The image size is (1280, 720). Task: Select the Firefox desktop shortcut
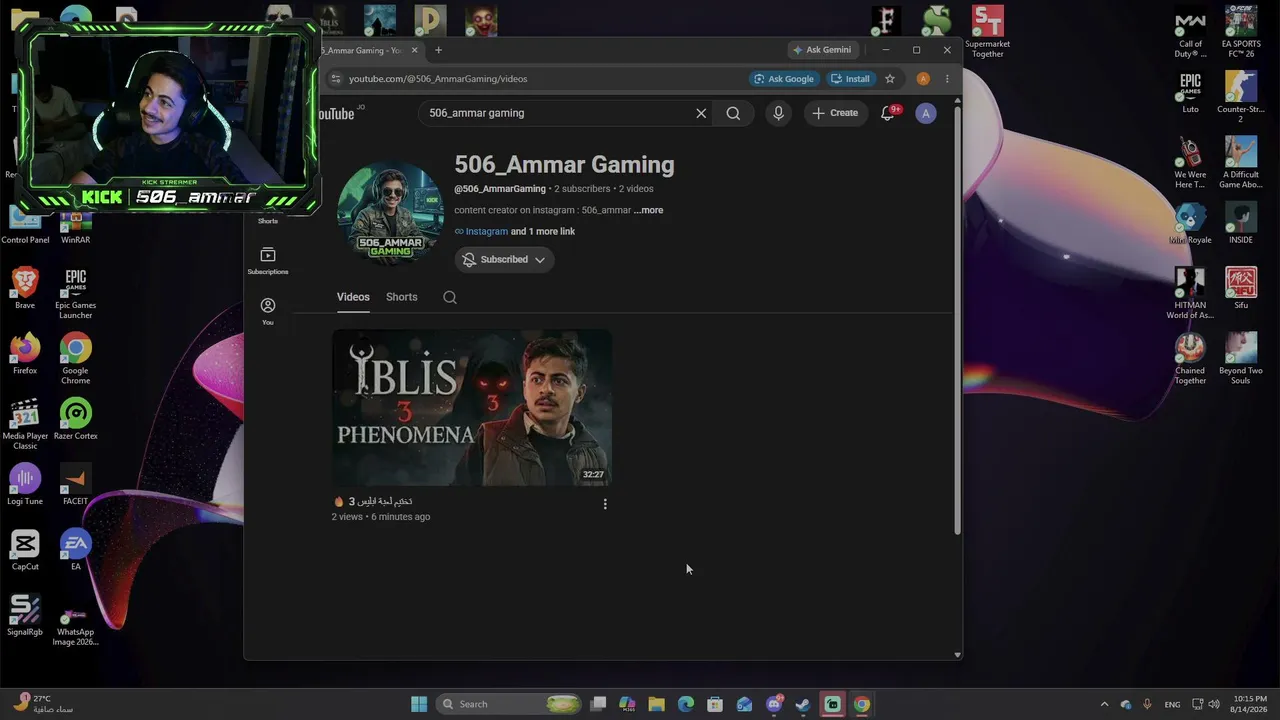[25, 354]
